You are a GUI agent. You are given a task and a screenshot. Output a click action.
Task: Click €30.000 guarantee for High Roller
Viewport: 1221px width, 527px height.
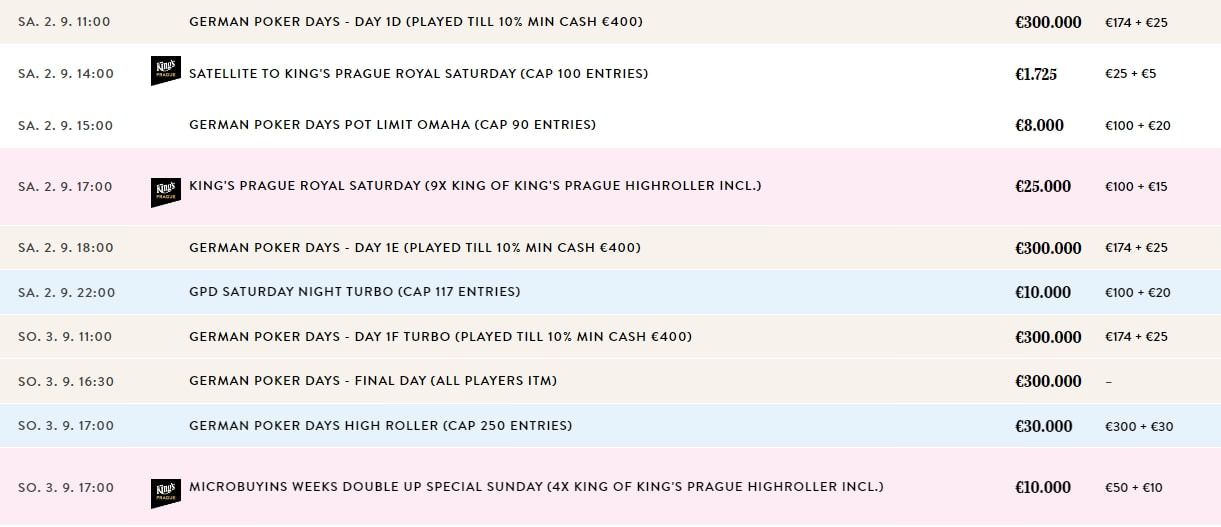pyautogui.click(x=1043, y=427)
